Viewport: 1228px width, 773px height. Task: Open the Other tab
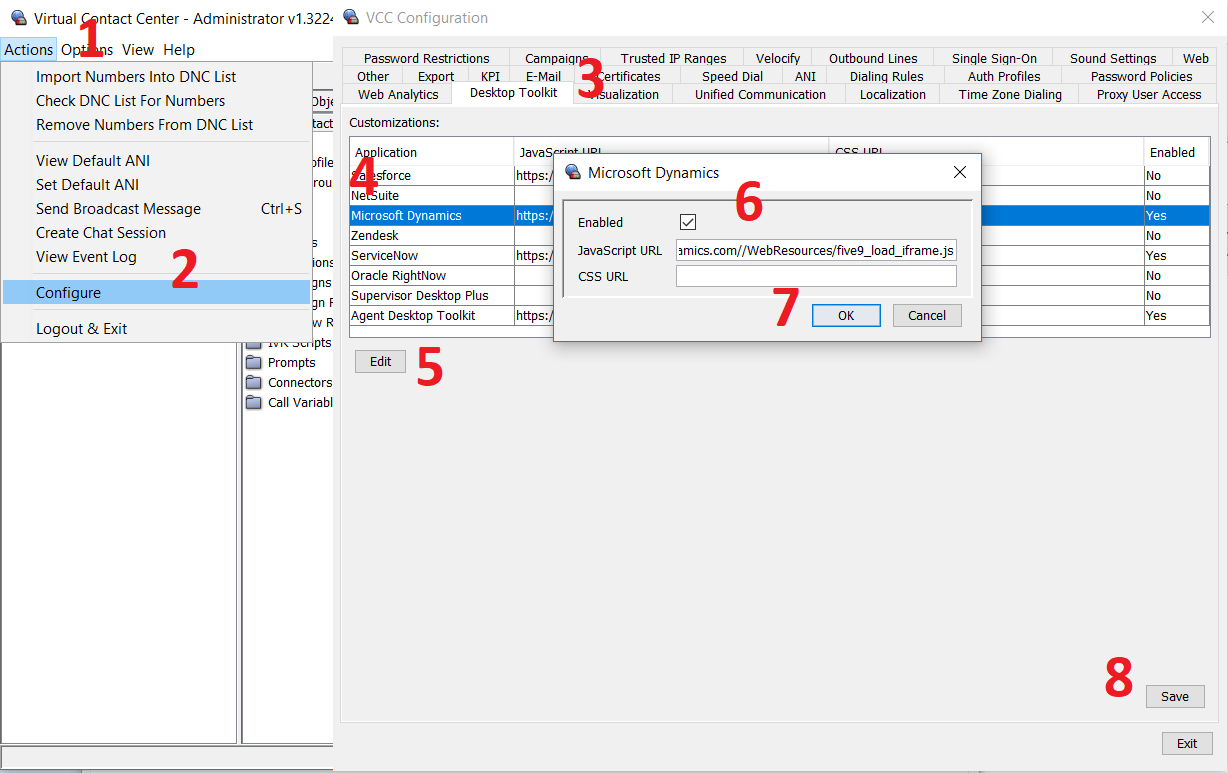pos(373,76)
